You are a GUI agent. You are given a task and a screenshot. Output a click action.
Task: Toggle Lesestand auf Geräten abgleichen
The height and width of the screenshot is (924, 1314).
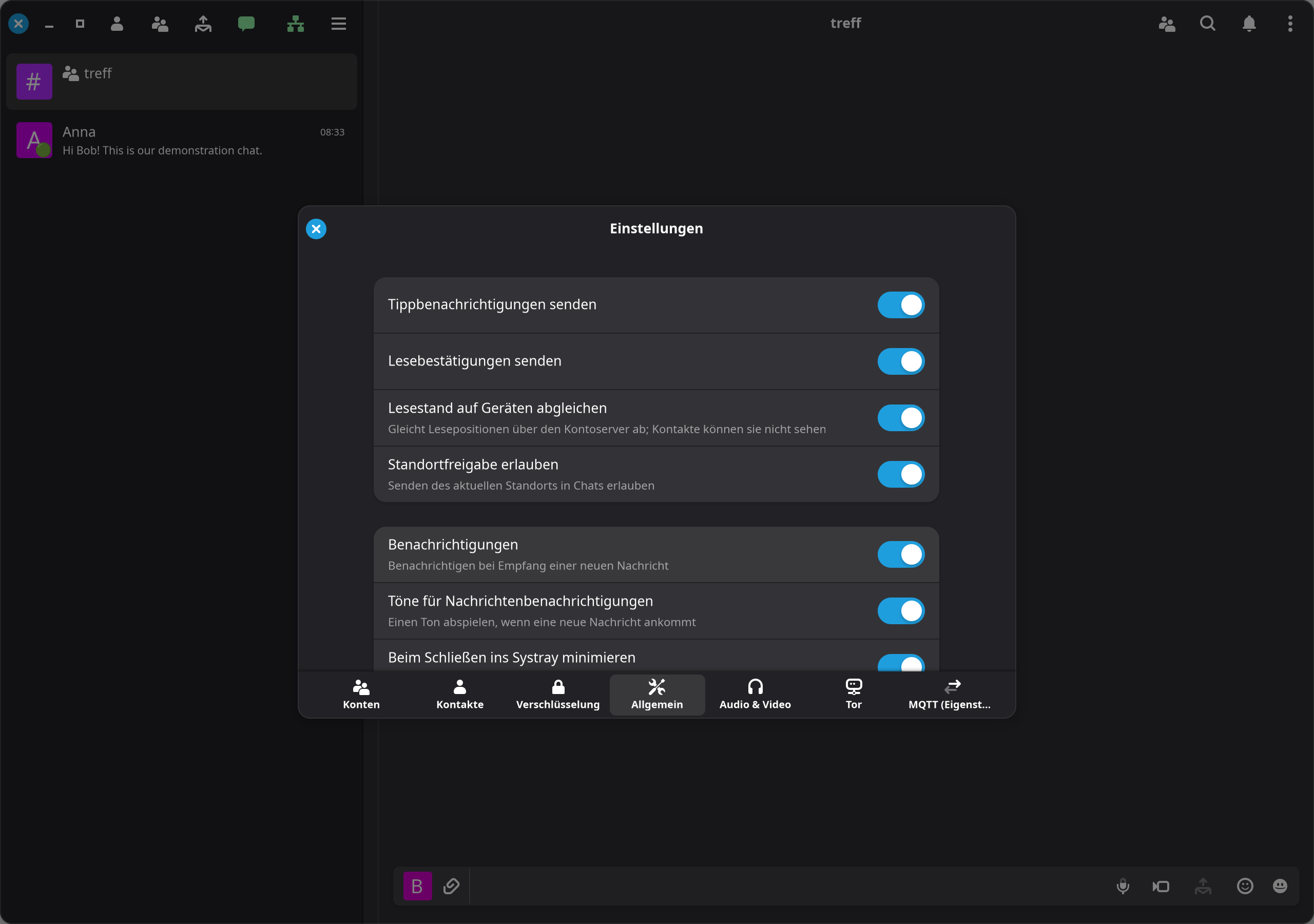pos(901,418)
